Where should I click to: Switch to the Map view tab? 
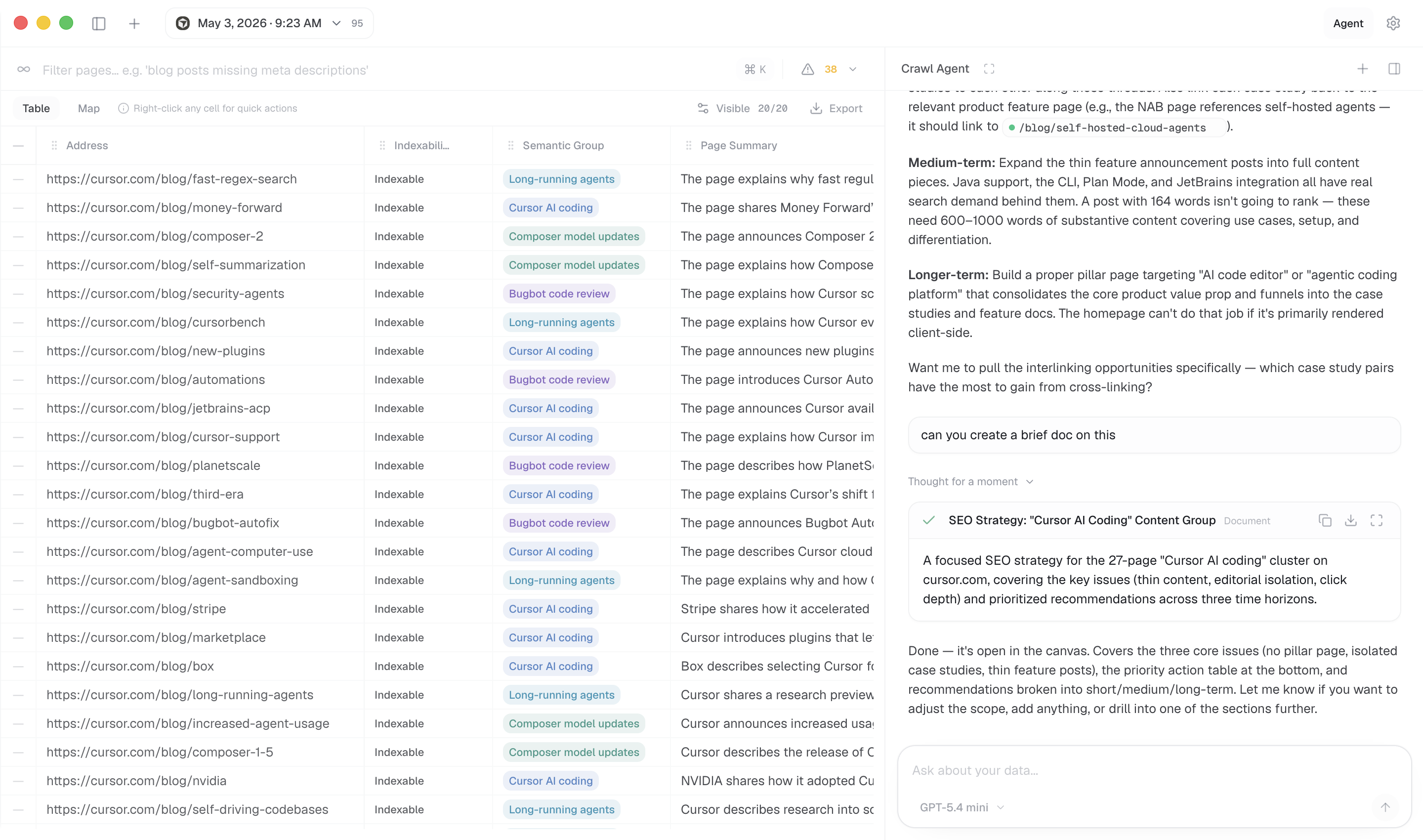click(x=89, y=108)
